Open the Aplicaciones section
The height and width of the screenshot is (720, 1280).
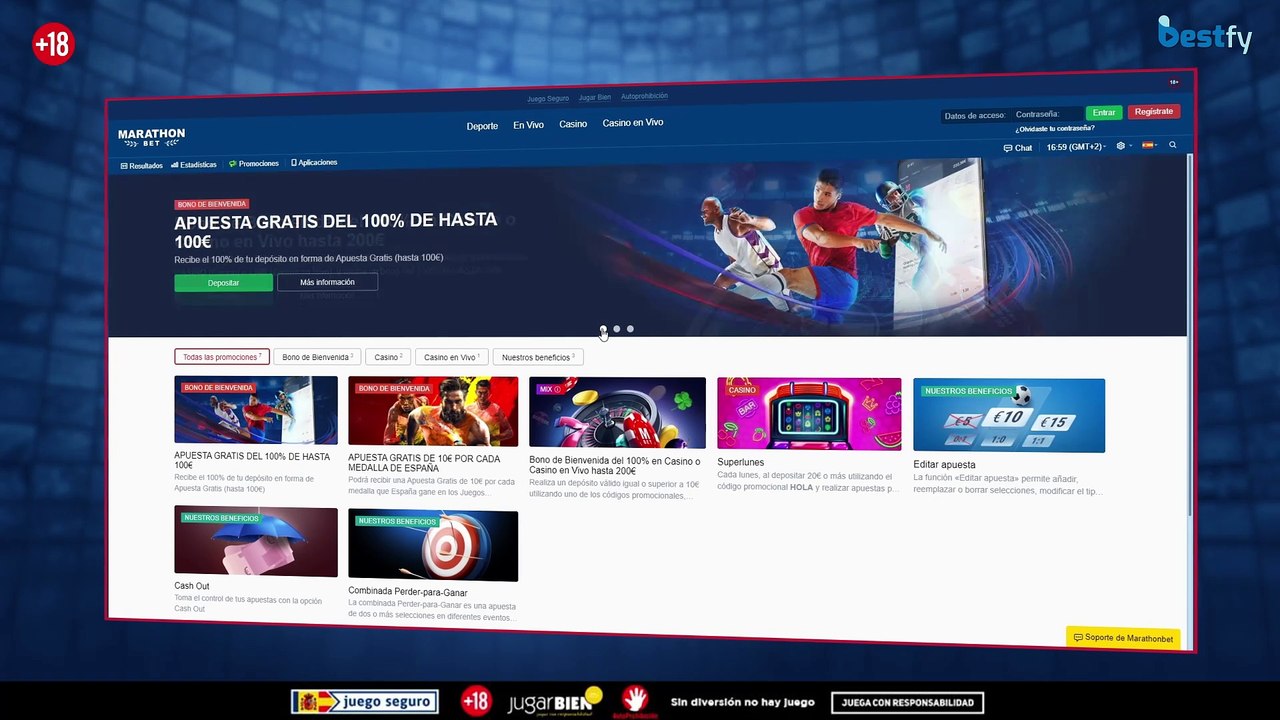(x=314, y=162)
